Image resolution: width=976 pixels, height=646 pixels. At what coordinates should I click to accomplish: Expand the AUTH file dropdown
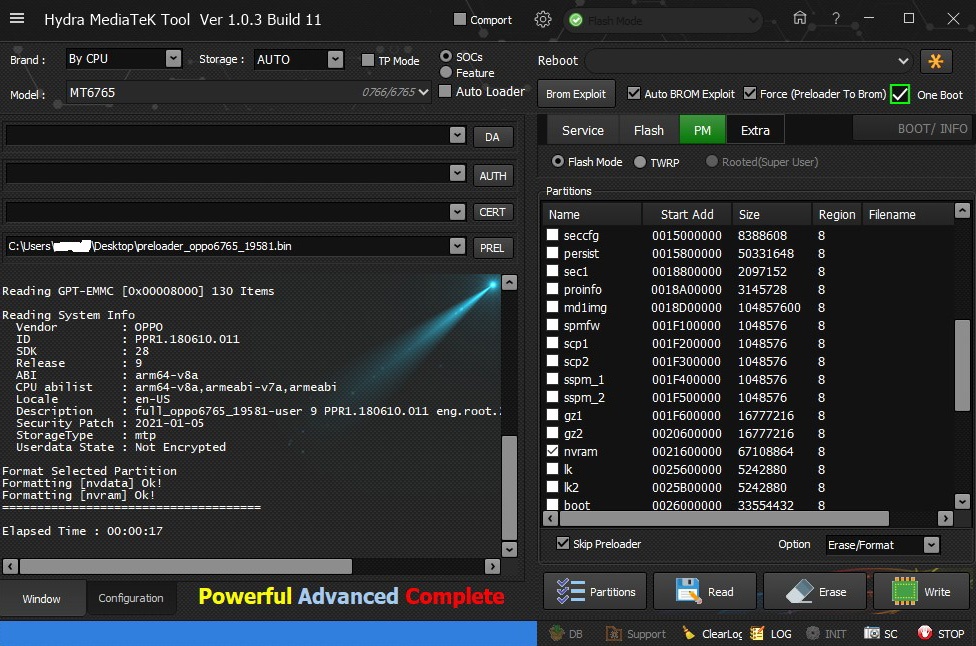click(x=458, y=173)
